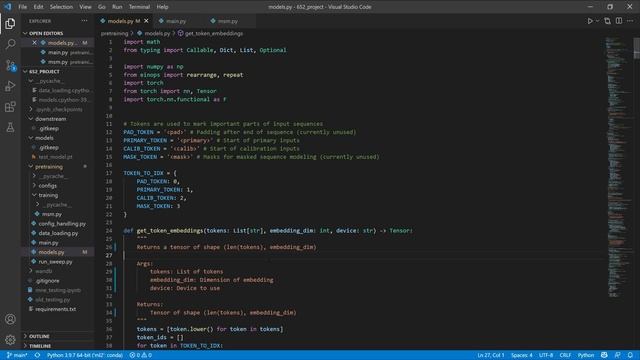Screen dimensions: 640x360
Task: Open the Extensions view icon
Action: (10, 107)
